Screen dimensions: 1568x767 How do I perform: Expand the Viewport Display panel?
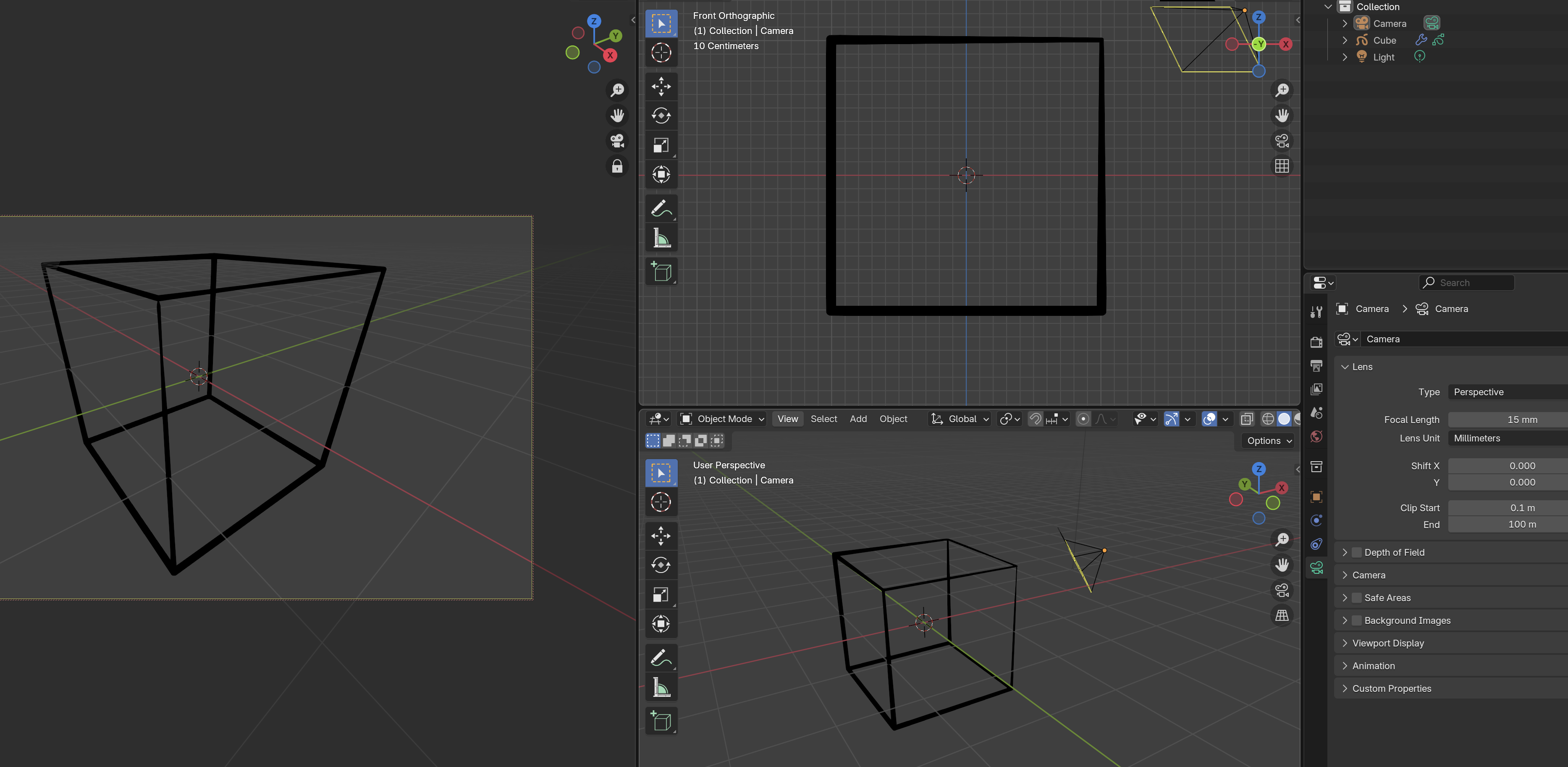pyautogui.click(x=1450, y=644)
